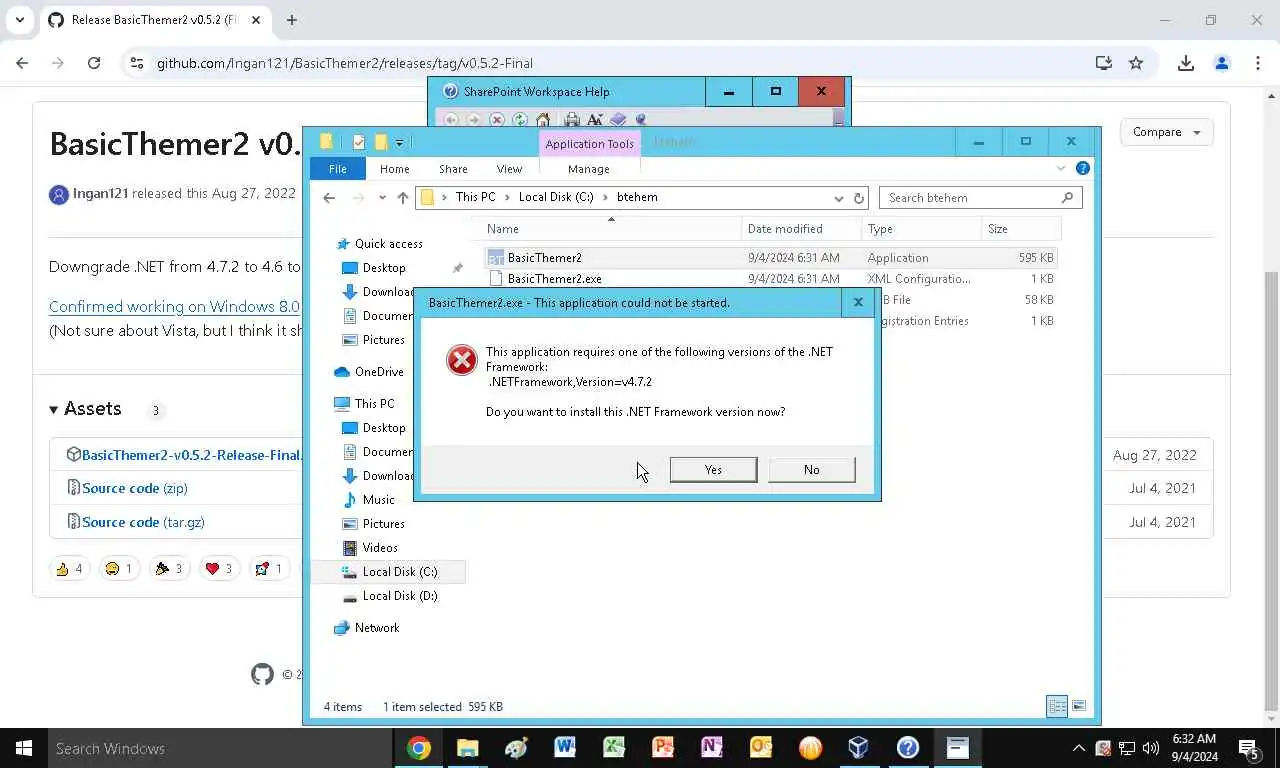Click the Explorer help icon
The height and width of the screenshot is (768, 1280).
(1082, 168)
